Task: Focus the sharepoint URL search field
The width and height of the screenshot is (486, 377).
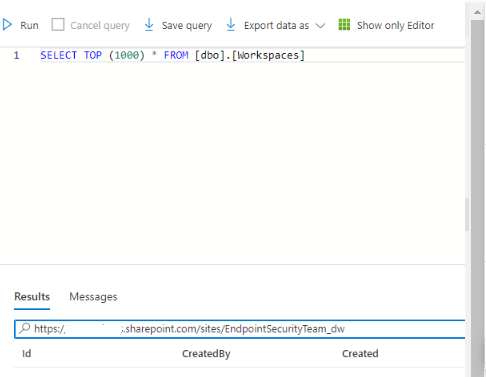Action: (x=240, y=329)
